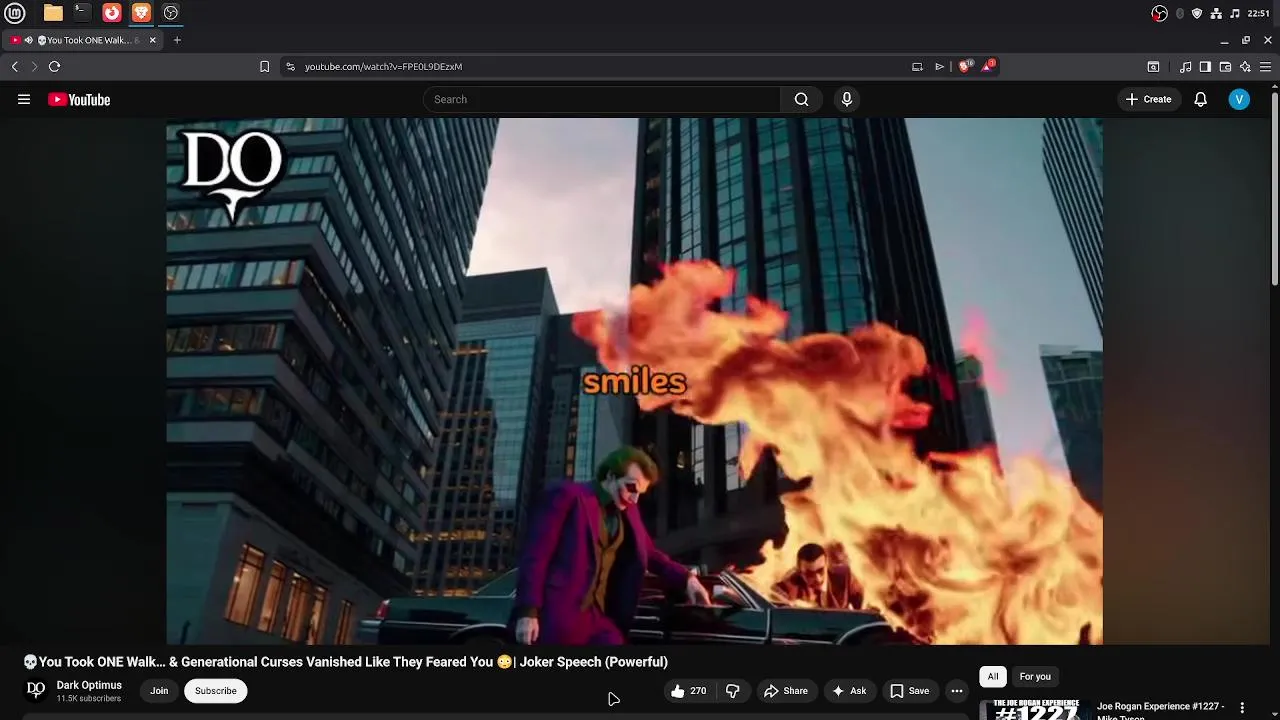Open the Joe Rogan Experience #1227 title
Viewport: 1280px width, 720px height.
(x=1161, y=710)
